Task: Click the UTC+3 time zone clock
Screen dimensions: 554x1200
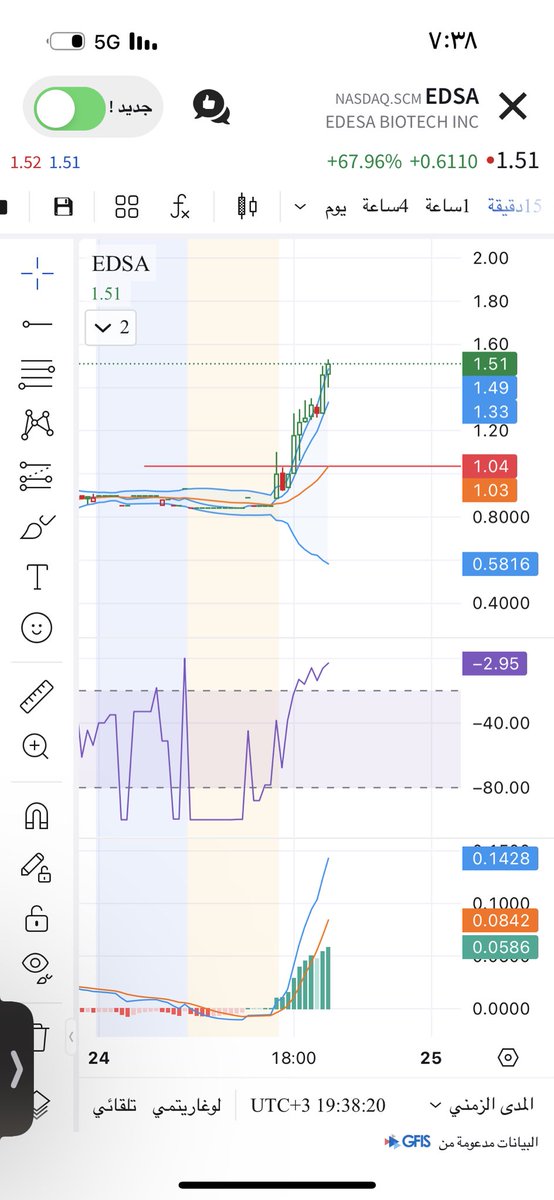Action: click(318, 1106)
